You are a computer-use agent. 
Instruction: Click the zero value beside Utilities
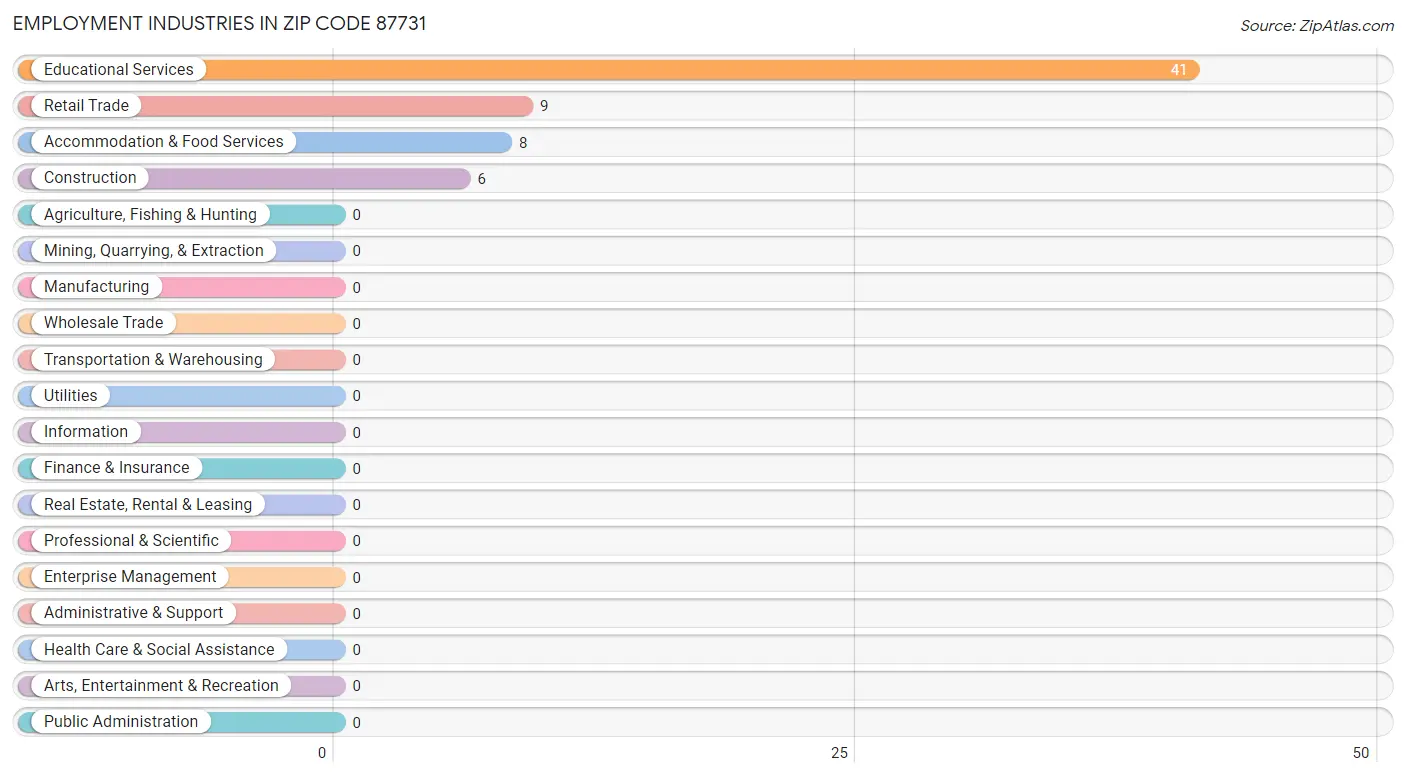(356, 396)
